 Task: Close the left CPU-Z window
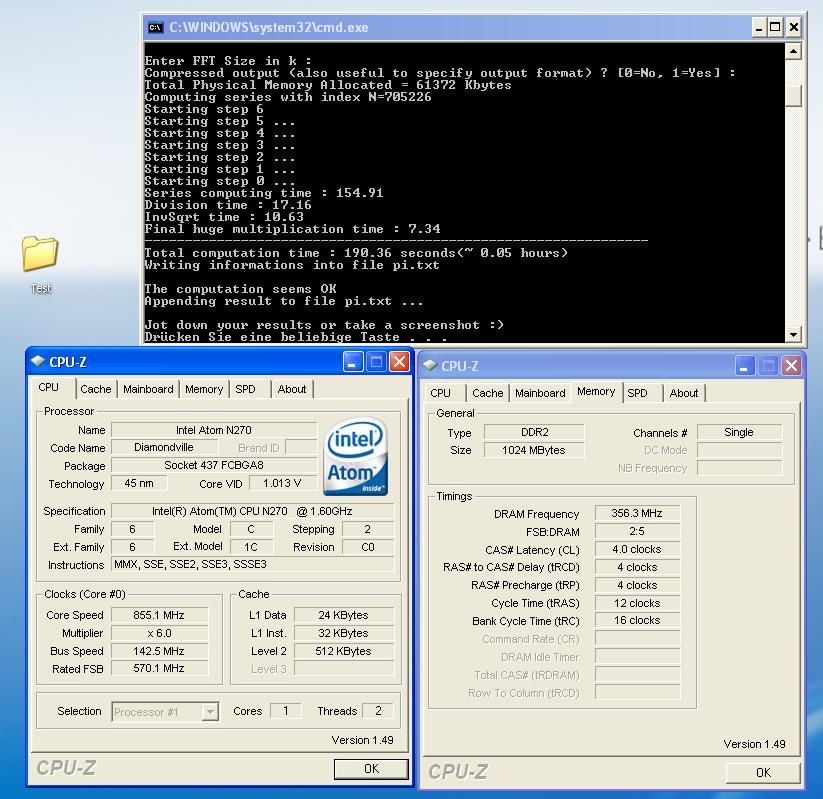(x=399, y=362)
